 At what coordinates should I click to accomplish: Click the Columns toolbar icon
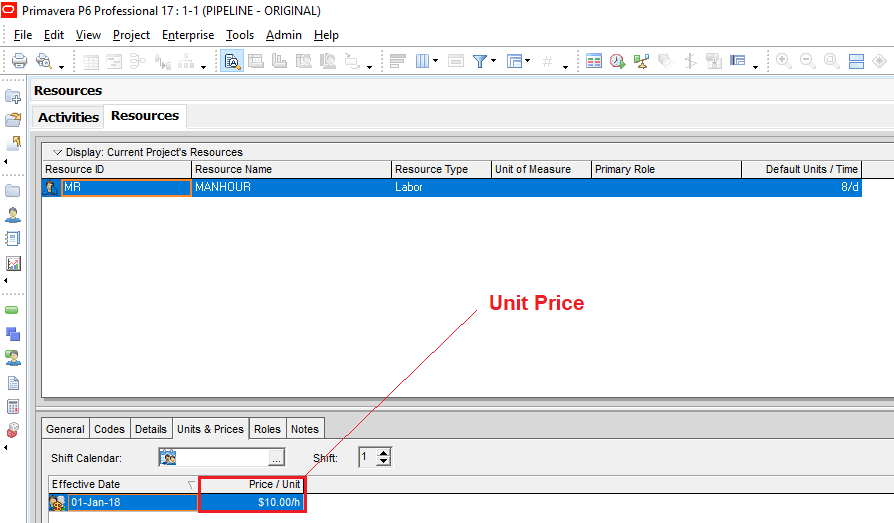click(422, 60)
